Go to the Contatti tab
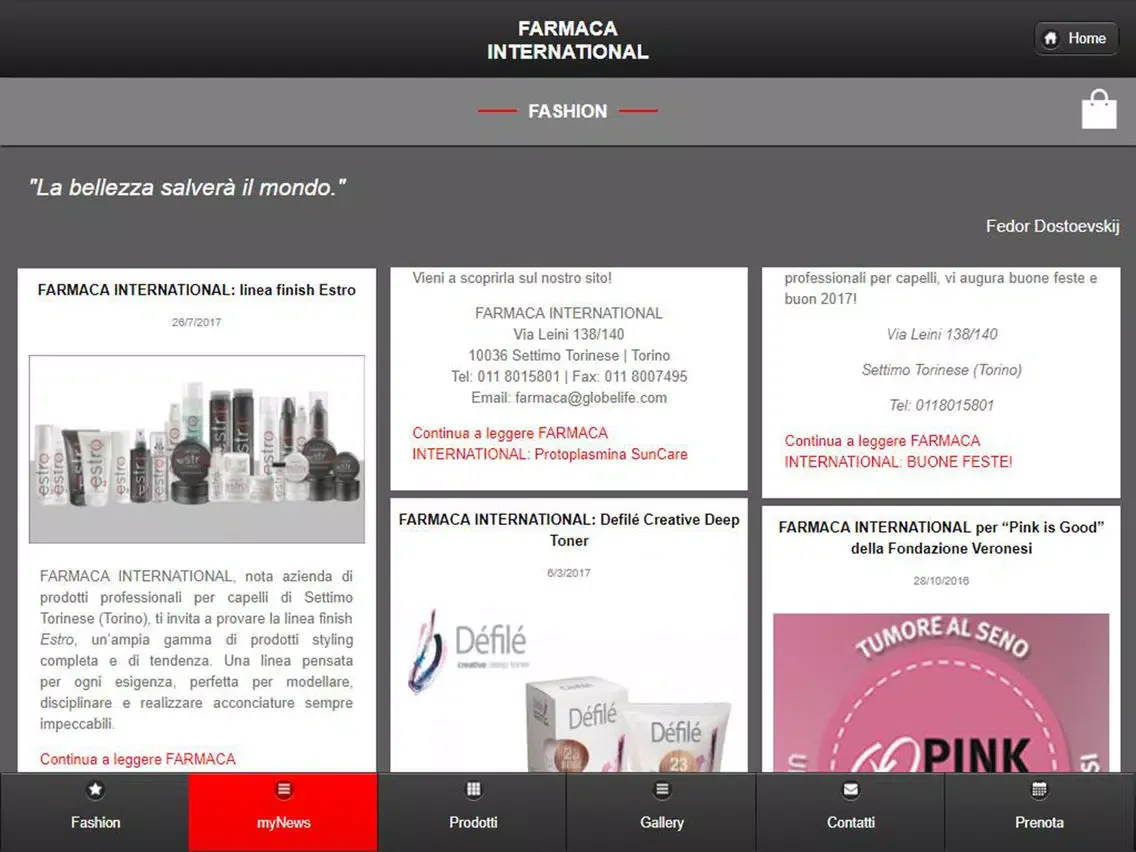 851,812
